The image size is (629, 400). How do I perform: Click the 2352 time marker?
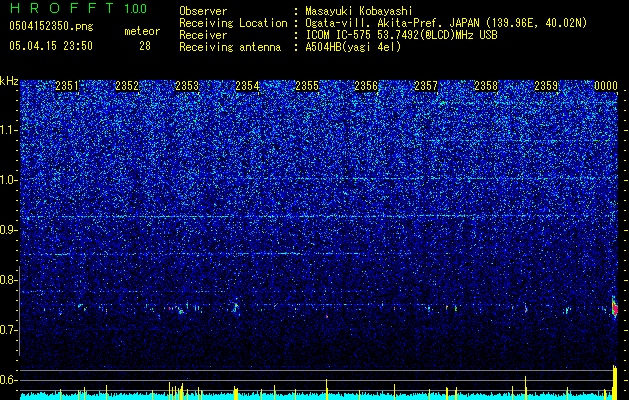click(127, 85)
